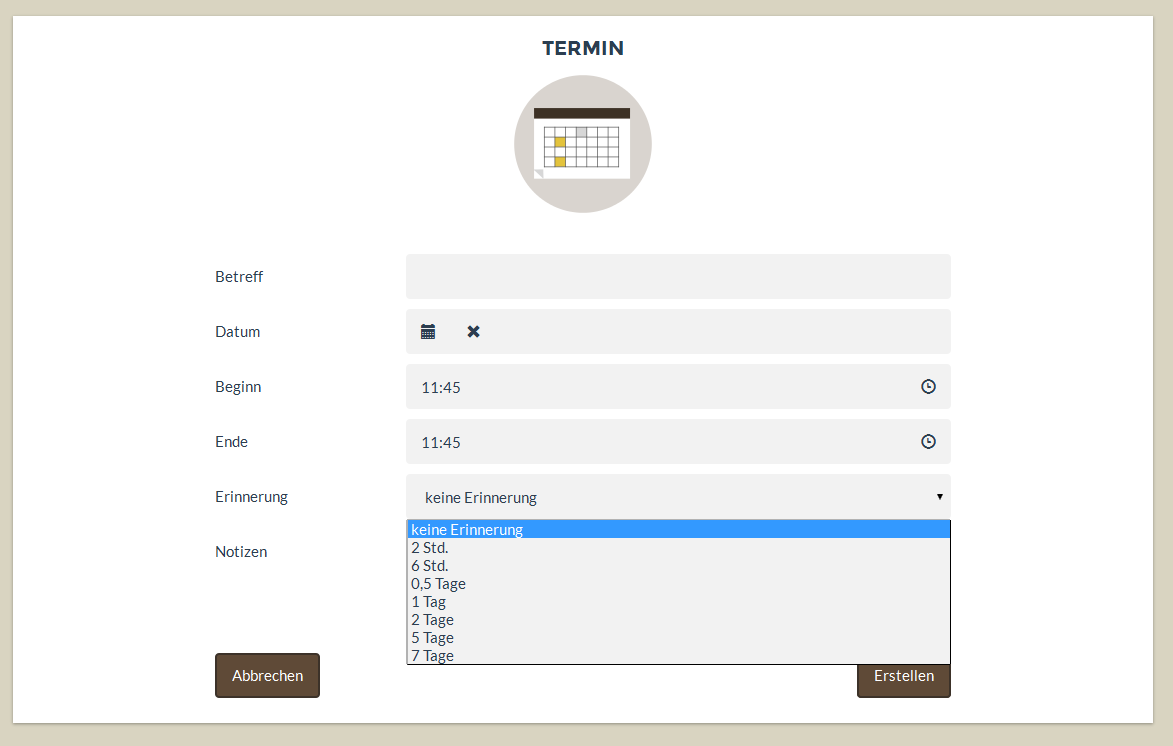Collapse the Erinnerung dropdown
The width and height of the screenshot is (1173, 746).
click(x=679, y=497)
